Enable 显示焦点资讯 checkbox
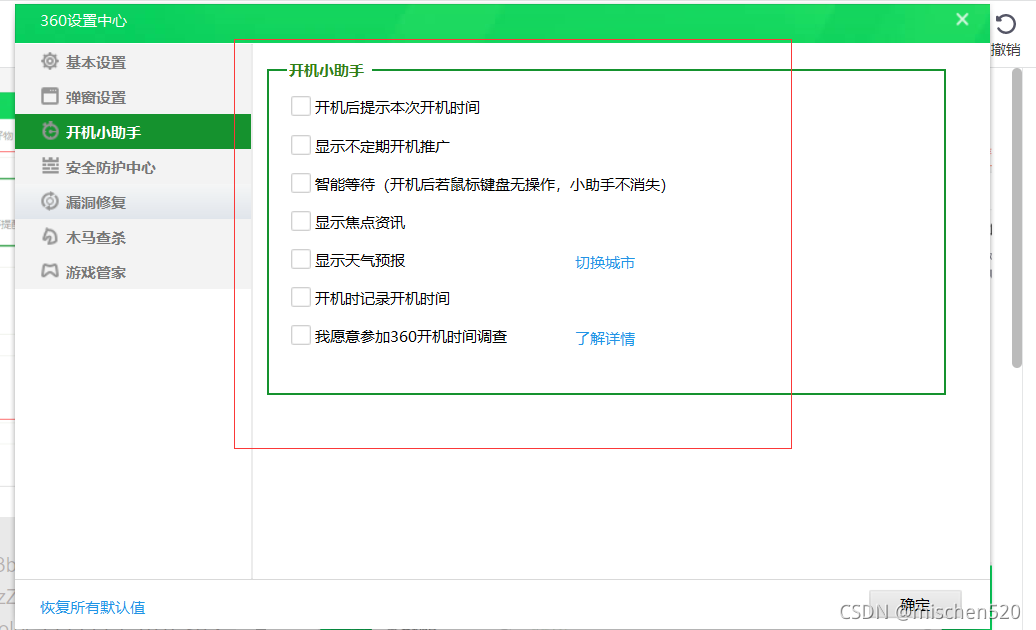The width and height of the screenshot is (1036, 630). coord(301,221)
